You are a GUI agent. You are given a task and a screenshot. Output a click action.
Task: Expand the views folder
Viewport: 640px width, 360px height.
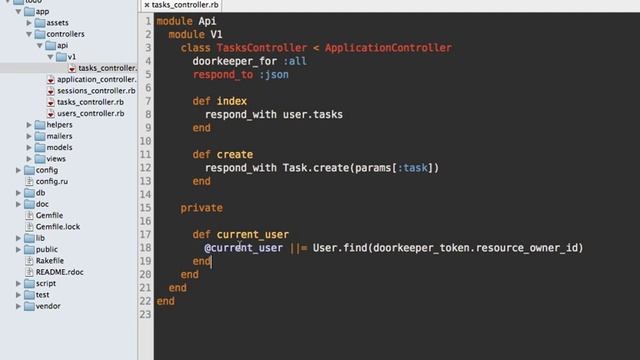click(x=29, y=159)
